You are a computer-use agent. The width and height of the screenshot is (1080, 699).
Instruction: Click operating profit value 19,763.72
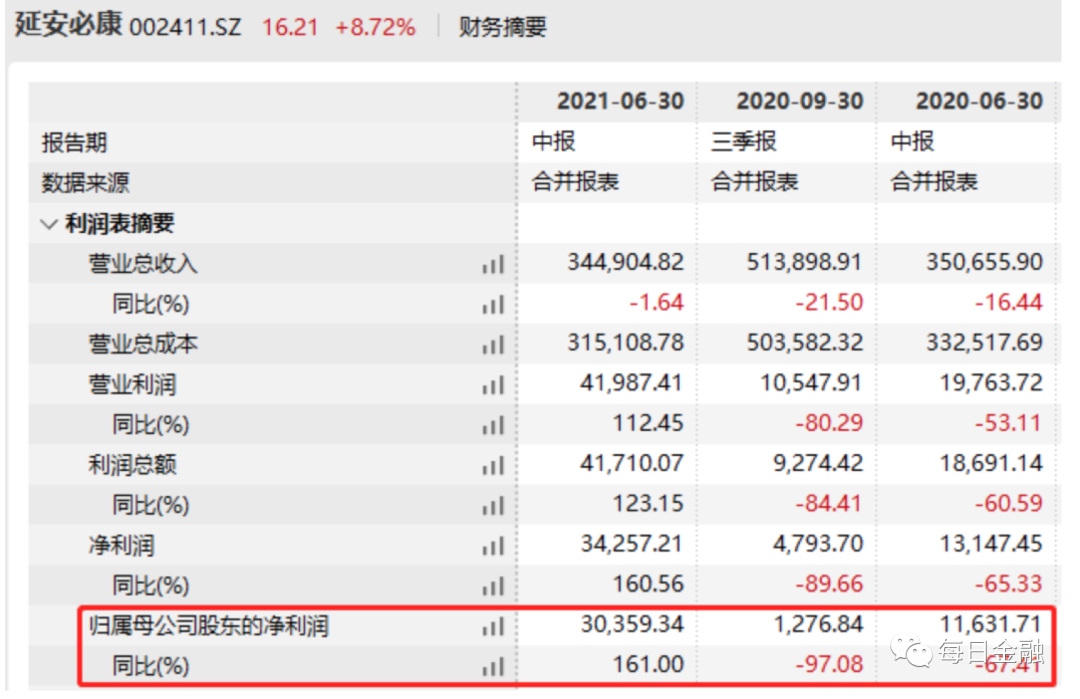pos(991,383)
